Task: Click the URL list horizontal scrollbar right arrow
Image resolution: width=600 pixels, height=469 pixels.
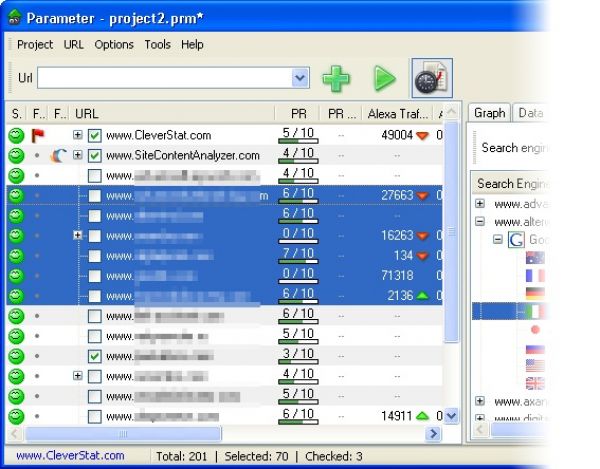Action: pyautogui.click(x=433, y=433)
